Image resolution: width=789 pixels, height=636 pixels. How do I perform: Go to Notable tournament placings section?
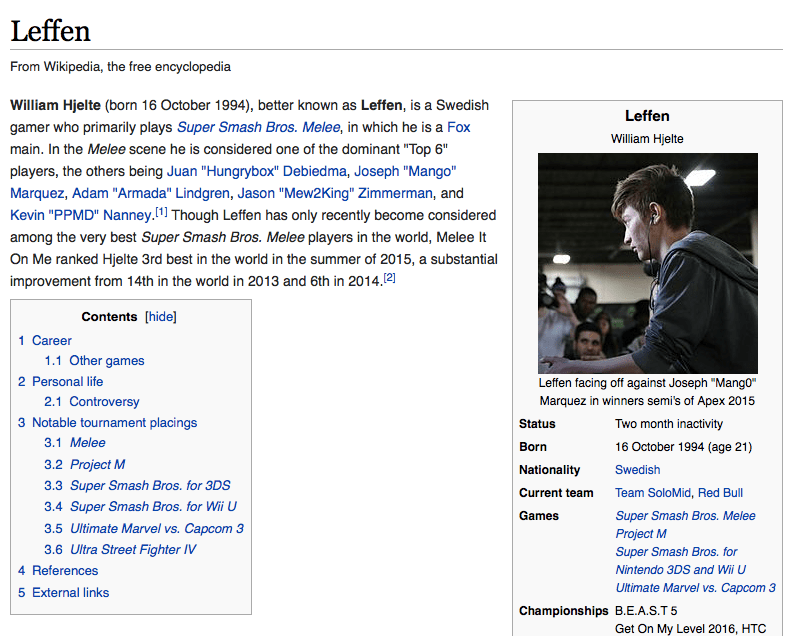point(114,422)
